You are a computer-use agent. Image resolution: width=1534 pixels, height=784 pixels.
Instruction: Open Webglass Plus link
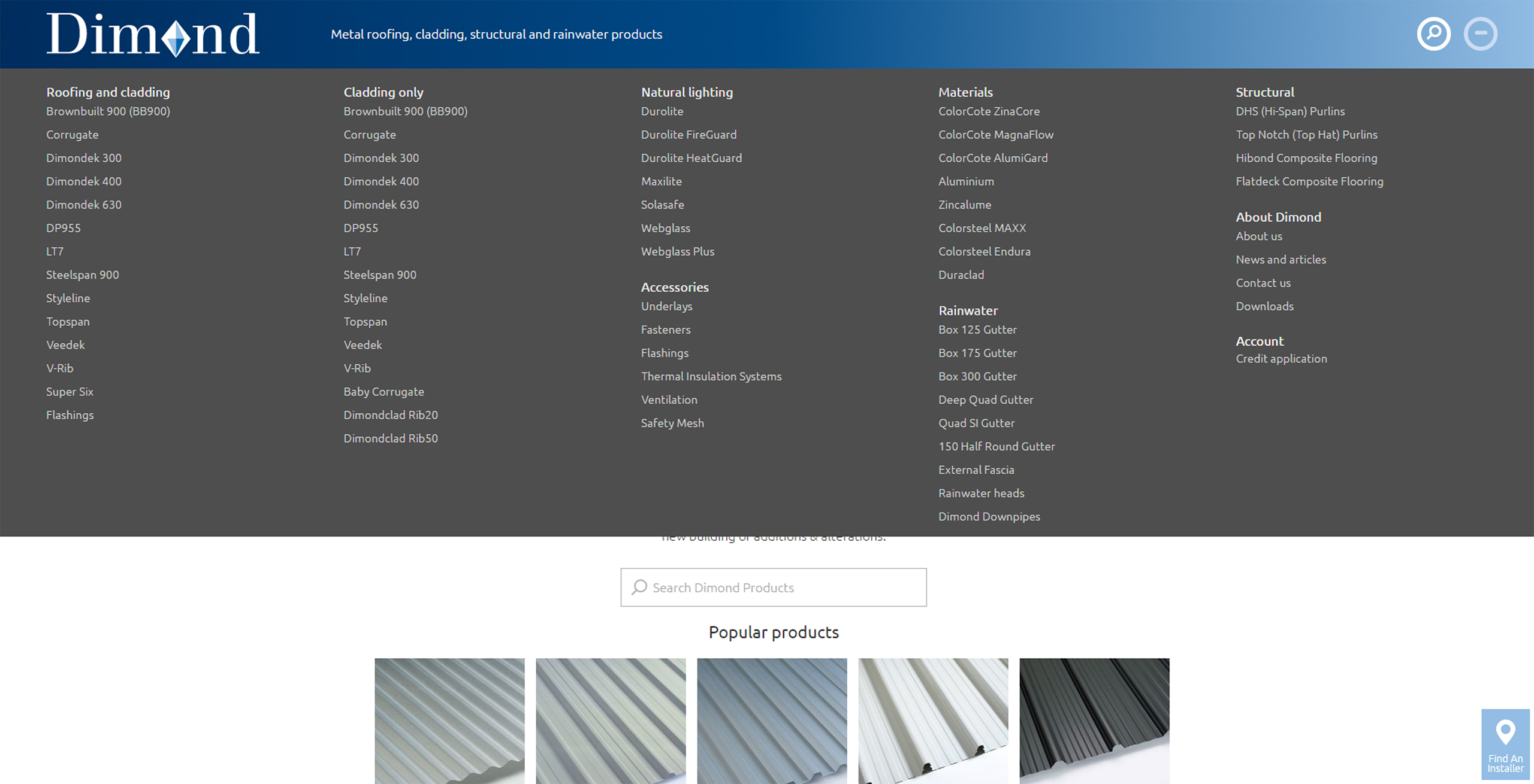click(x=678, y=252)
